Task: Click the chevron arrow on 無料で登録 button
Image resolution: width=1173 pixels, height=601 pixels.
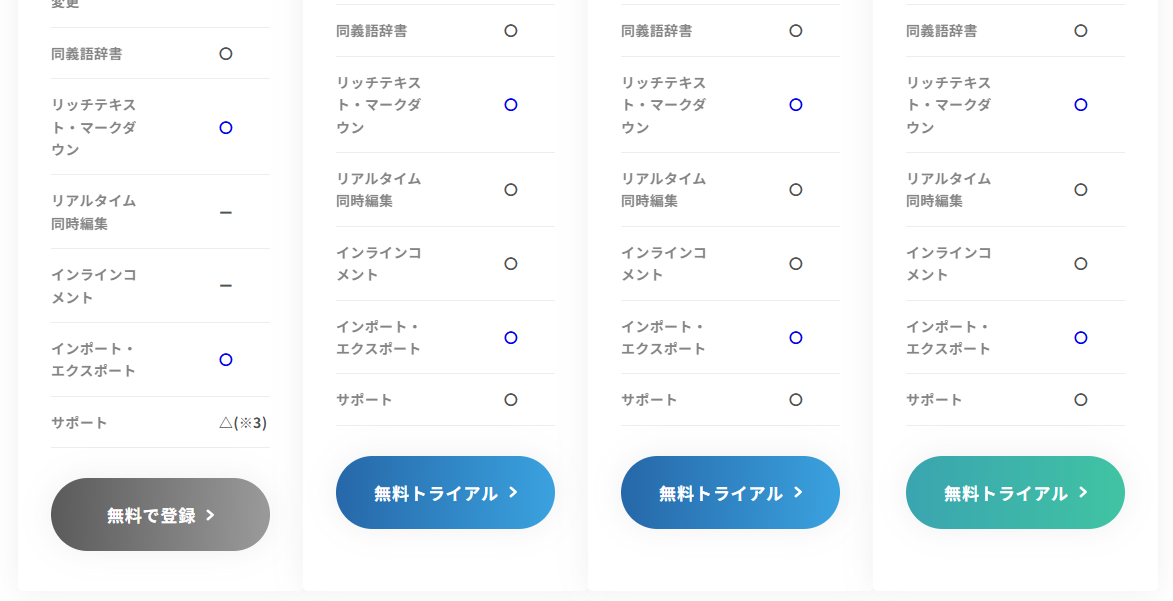Action: tap(210, 515)
